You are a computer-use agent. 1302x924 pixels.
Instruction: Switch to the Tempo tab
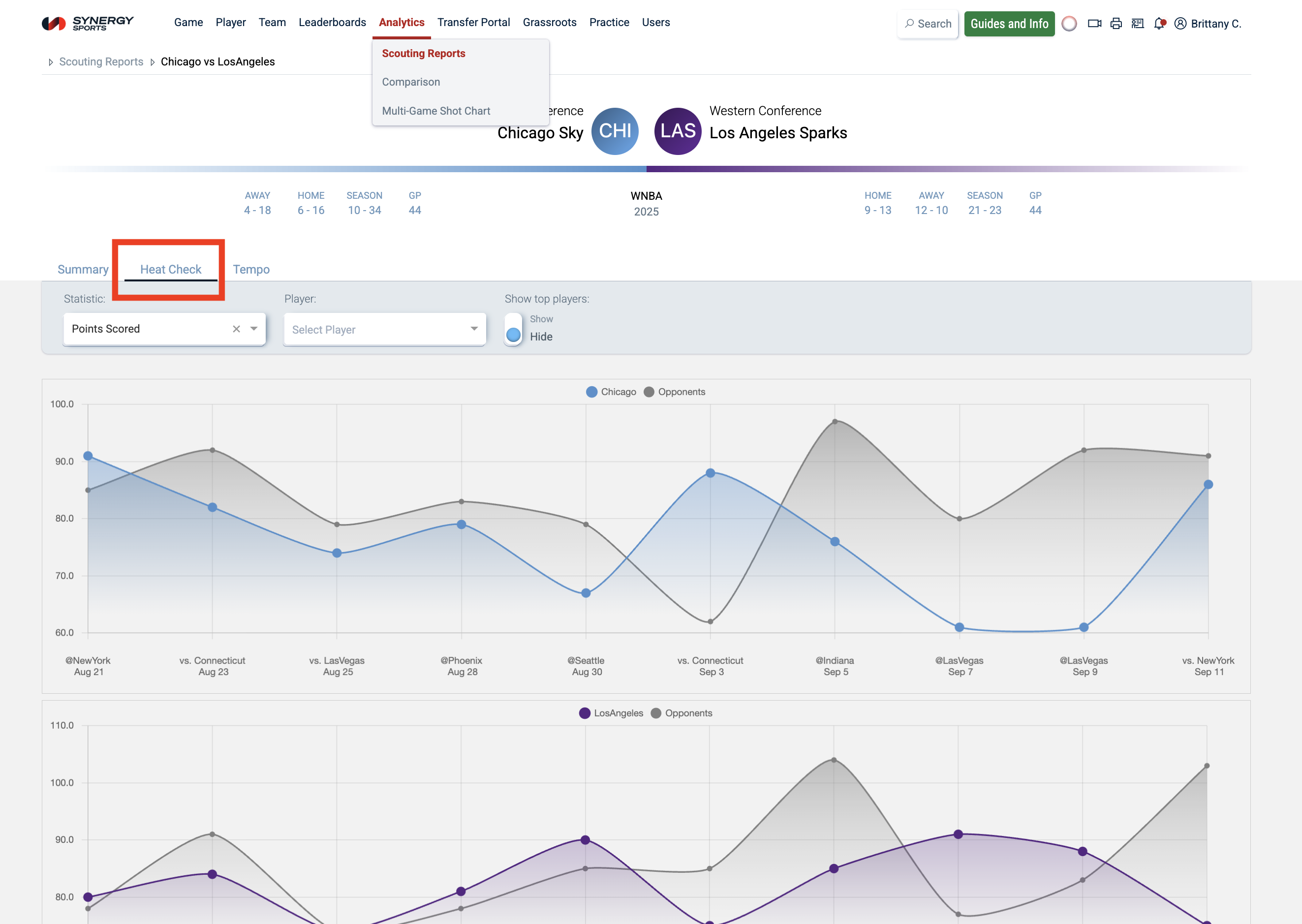pos(251,270)
